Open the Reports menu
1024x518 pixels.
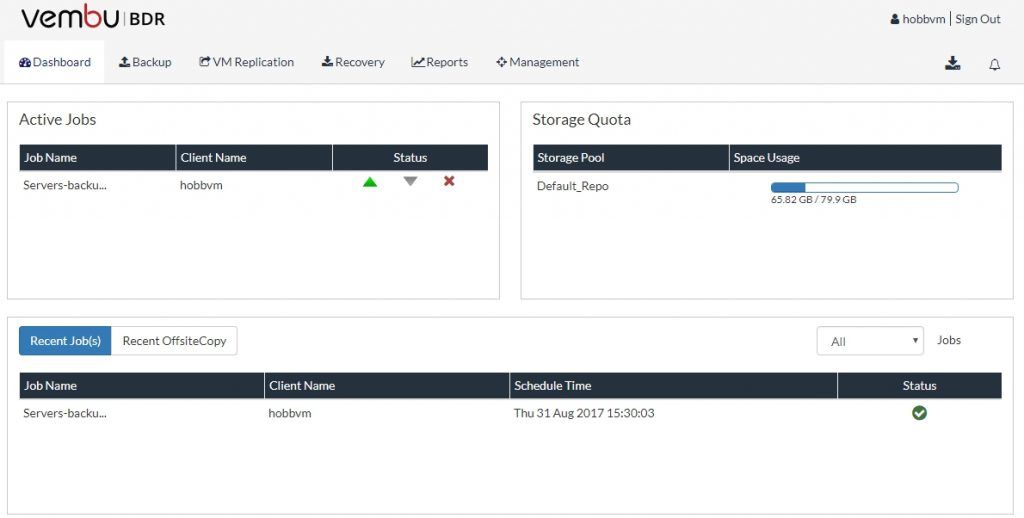click(440, 62)
